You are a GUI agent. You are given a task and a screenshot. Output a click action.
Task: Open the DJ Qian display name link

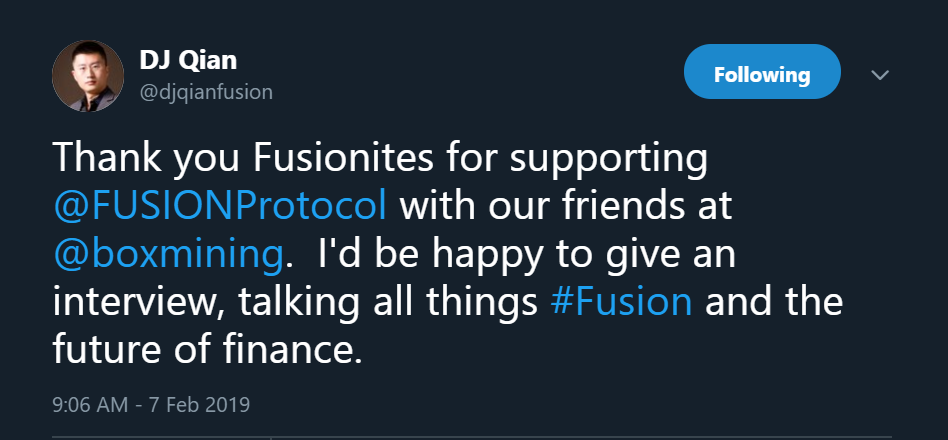pos(189,60)
